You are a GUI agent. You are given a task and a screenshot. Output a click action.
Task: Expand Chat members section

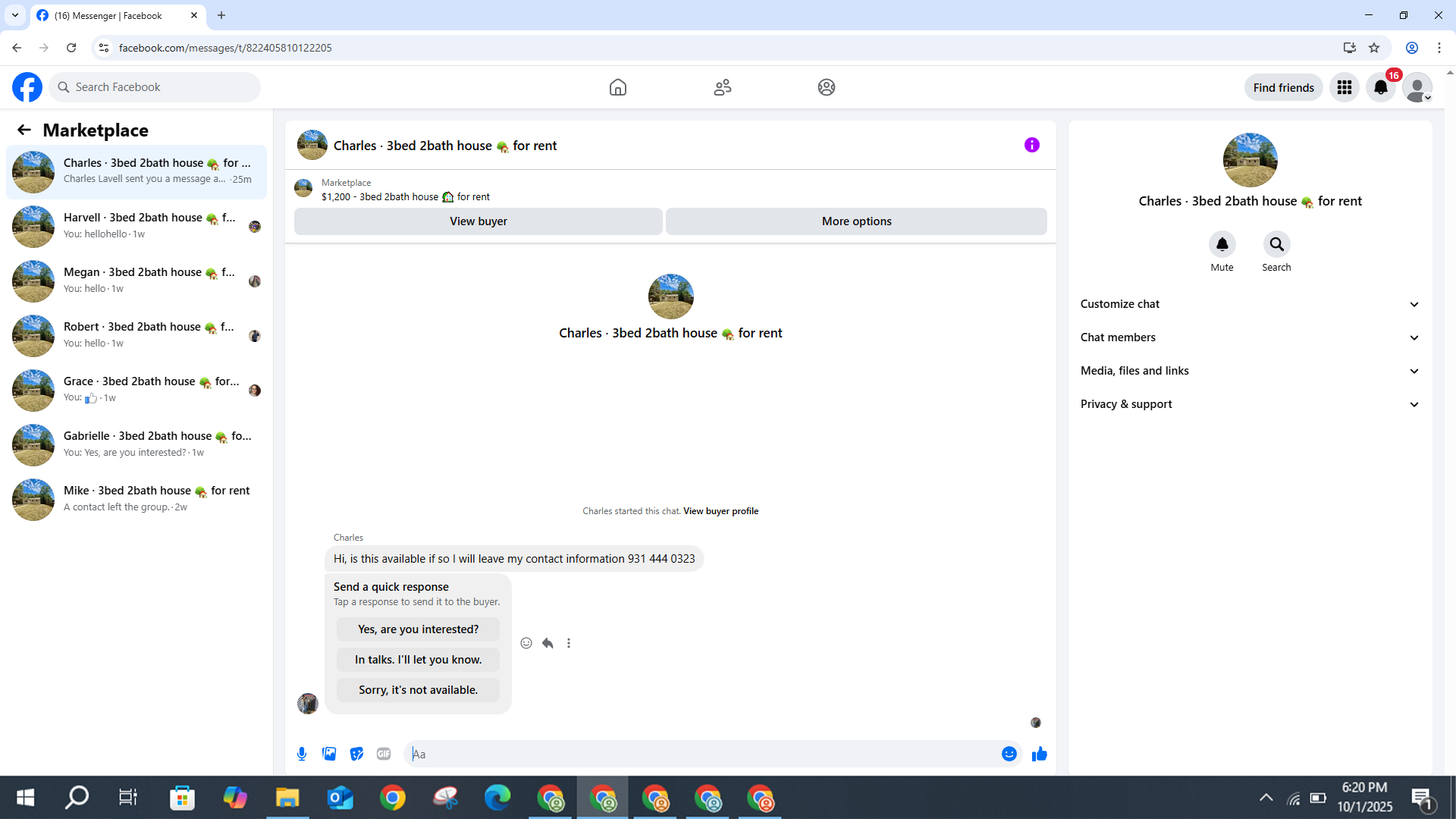[x=1250, y=337]
